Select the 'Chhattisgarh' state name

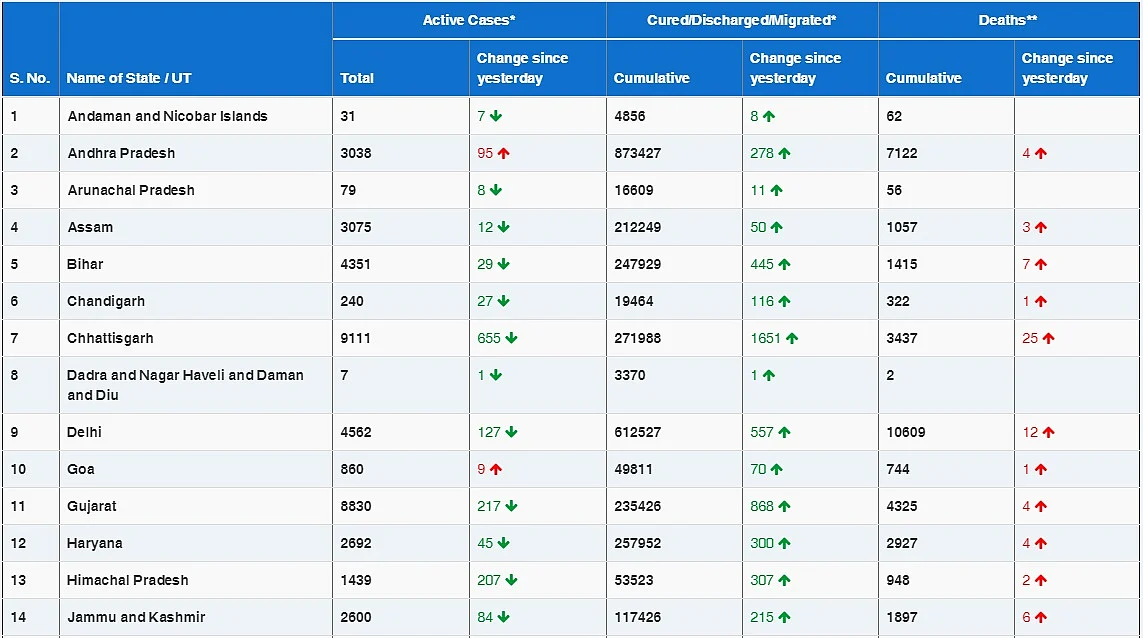click(110, 338)
